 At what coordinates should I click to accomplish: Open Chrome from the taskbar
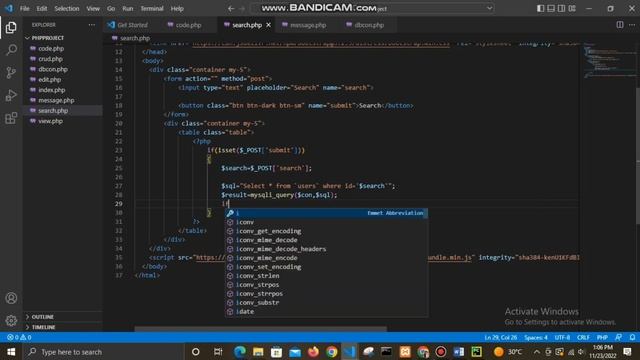(331, 351)
